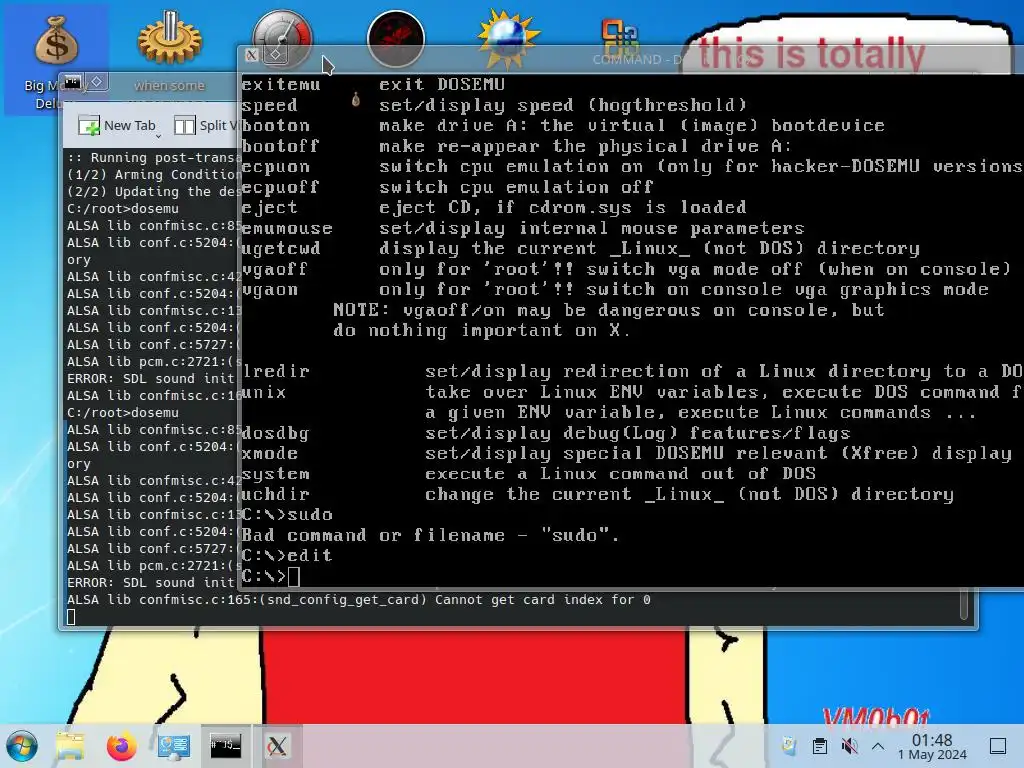Click the "uchdir" command text
The width and height of the screenshot is (1024, 768).
coord(275,494)
